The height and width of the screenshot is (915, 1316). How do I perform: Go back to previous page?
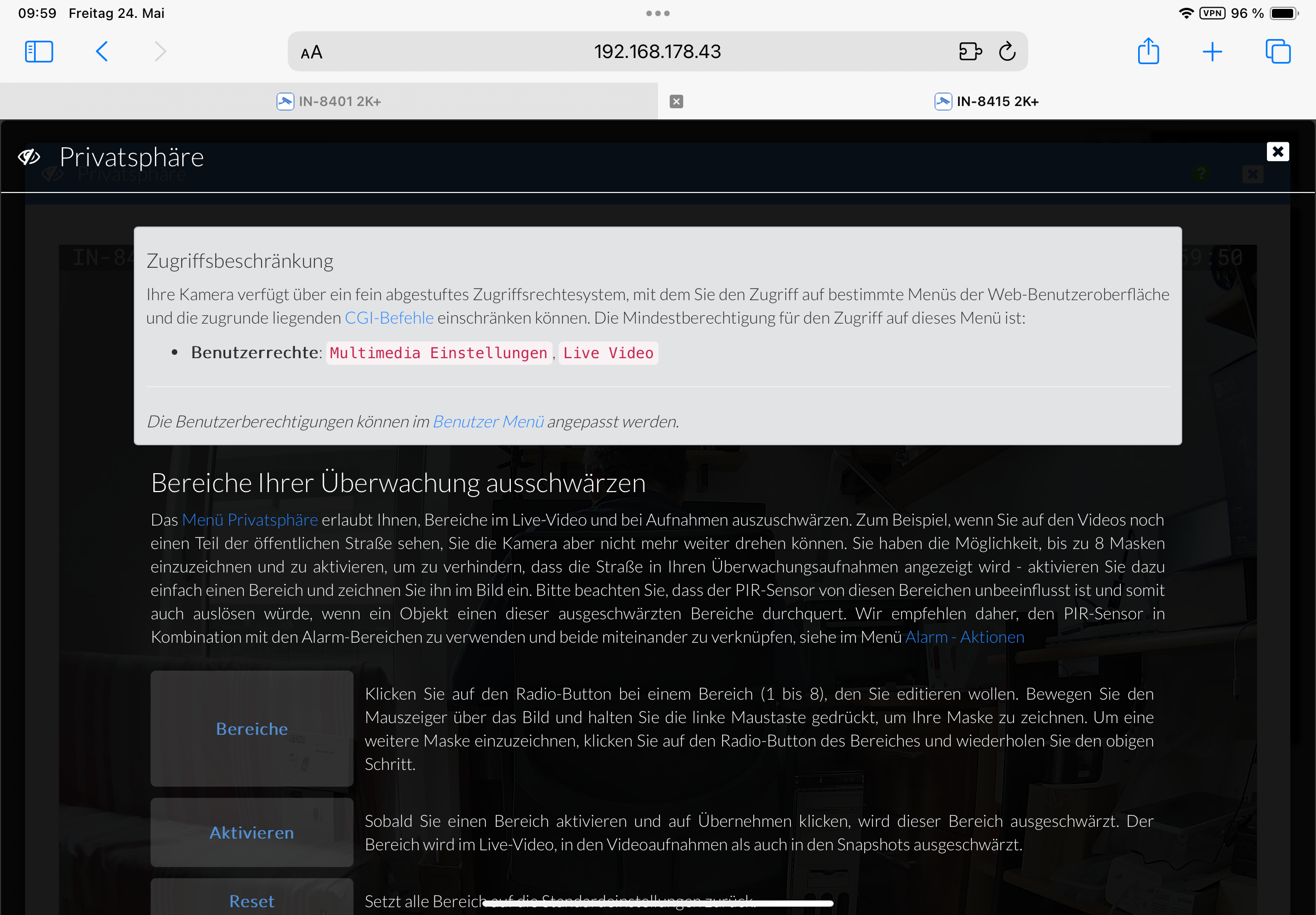tap(102, 51)
